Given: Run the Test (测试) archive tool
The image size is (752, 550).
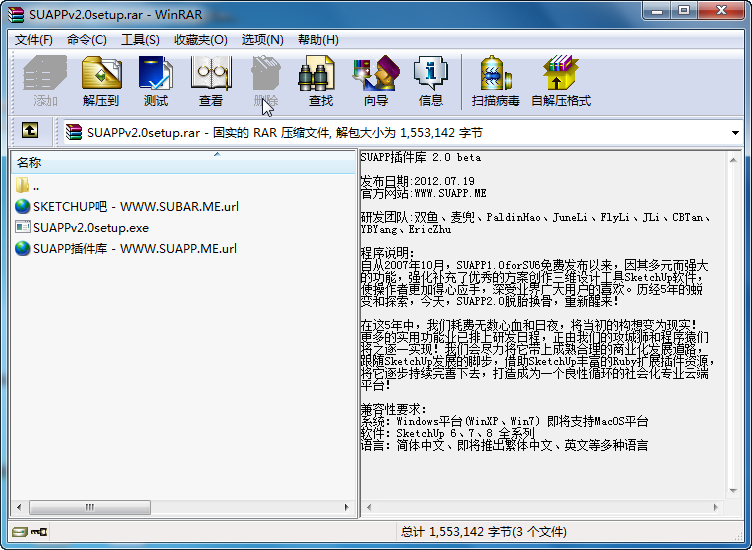Looking at the screenshot, I should pyautogui.click(x=156, y=81).
